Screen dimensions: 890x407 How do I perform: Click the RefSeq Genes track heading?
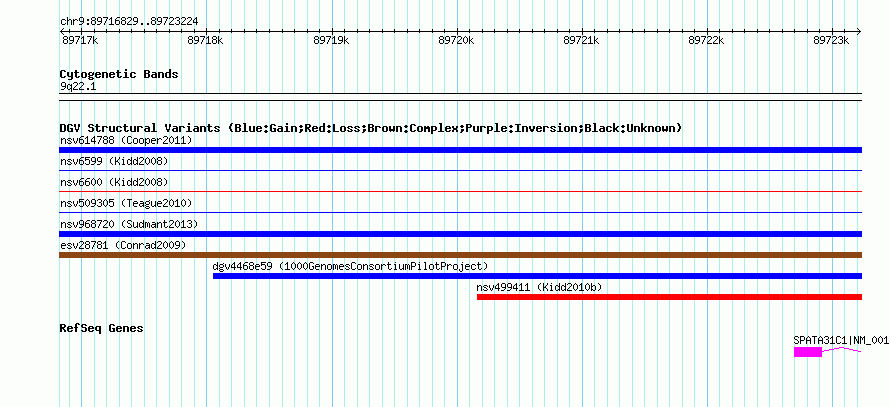tap(101, 329)
